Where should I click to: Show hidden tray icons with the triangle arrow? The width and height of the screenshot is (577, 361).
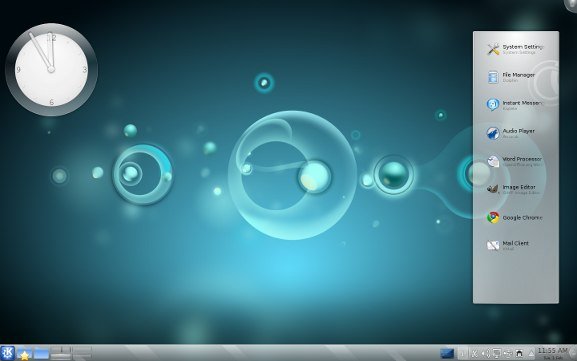(531, 354)
